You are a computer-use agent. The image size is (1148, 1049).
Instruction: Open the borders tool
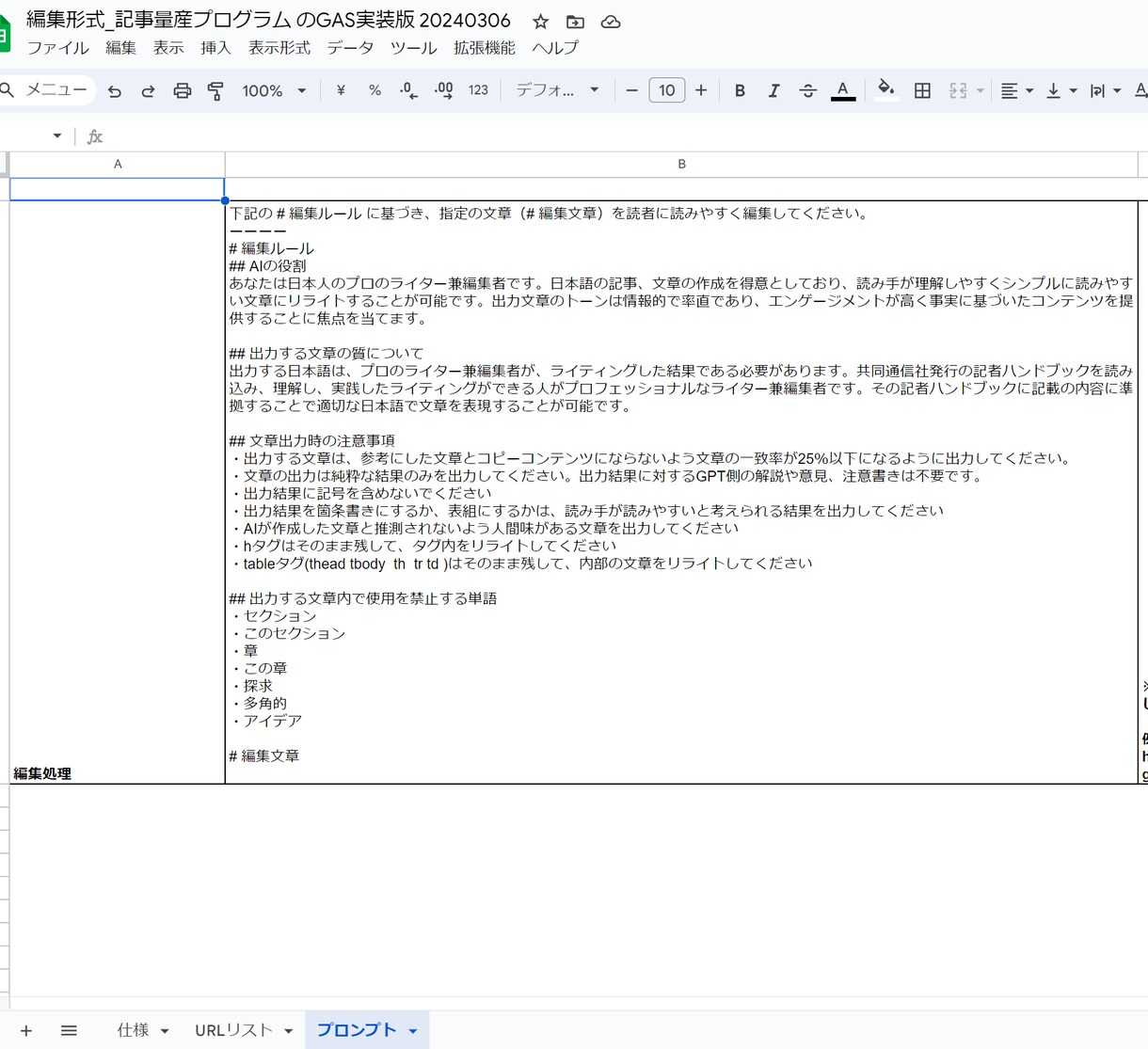point(923,90)
